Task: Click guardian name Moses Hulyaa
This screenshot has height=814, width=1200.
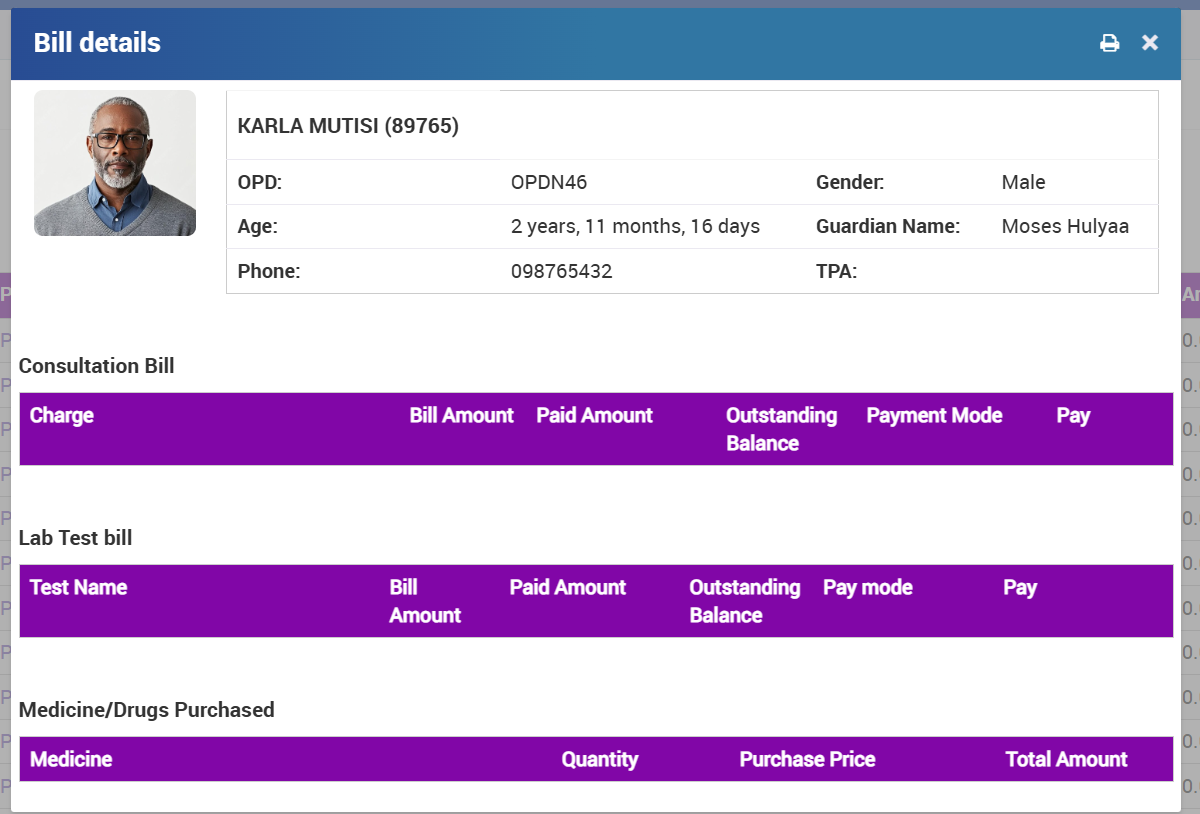Action: click(x=1065, y=226)
